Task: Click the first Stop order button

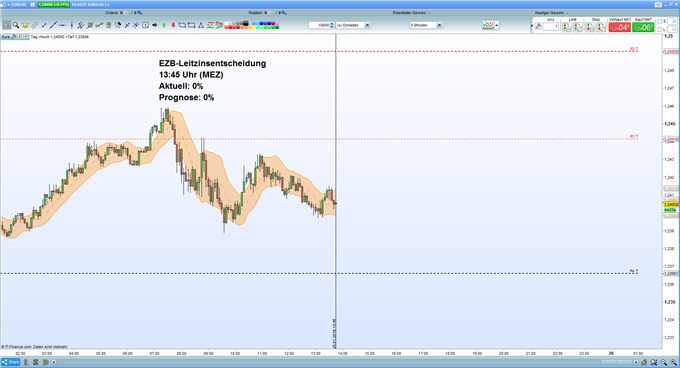Action: [590, 27]
